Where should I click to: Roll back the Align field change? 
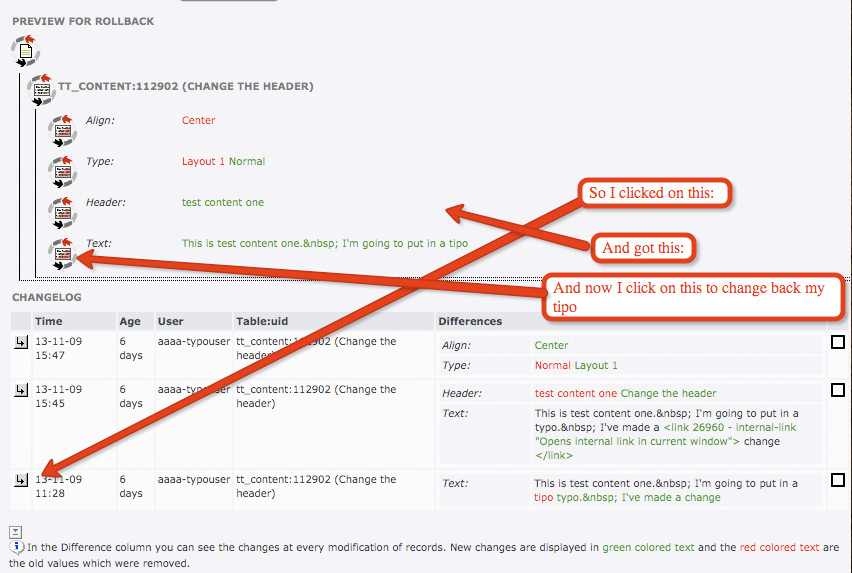62,130
